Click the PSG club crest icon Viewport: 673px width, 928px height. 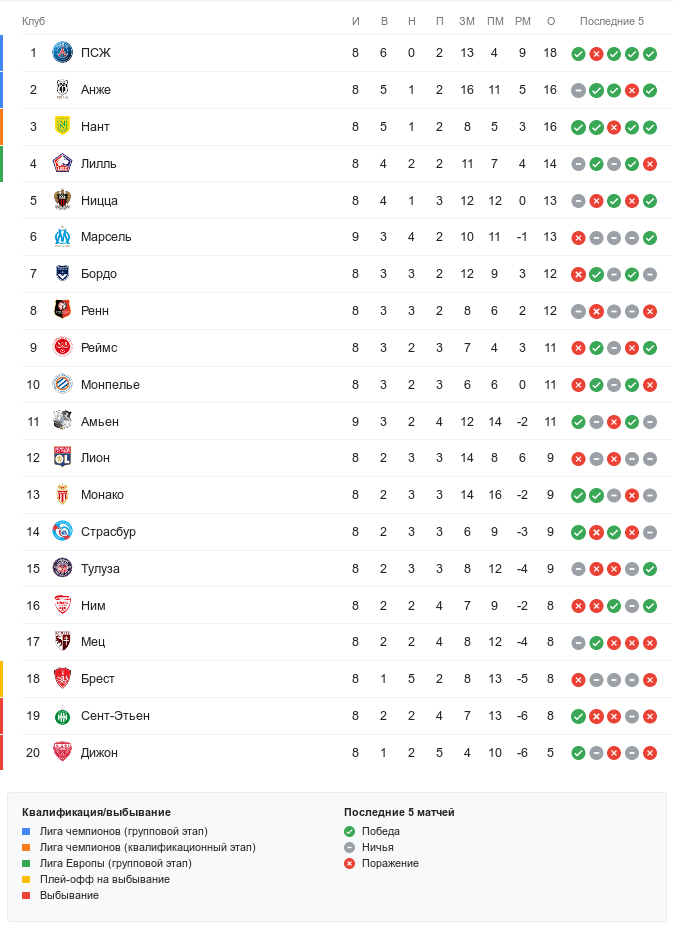tap(63, 53)
